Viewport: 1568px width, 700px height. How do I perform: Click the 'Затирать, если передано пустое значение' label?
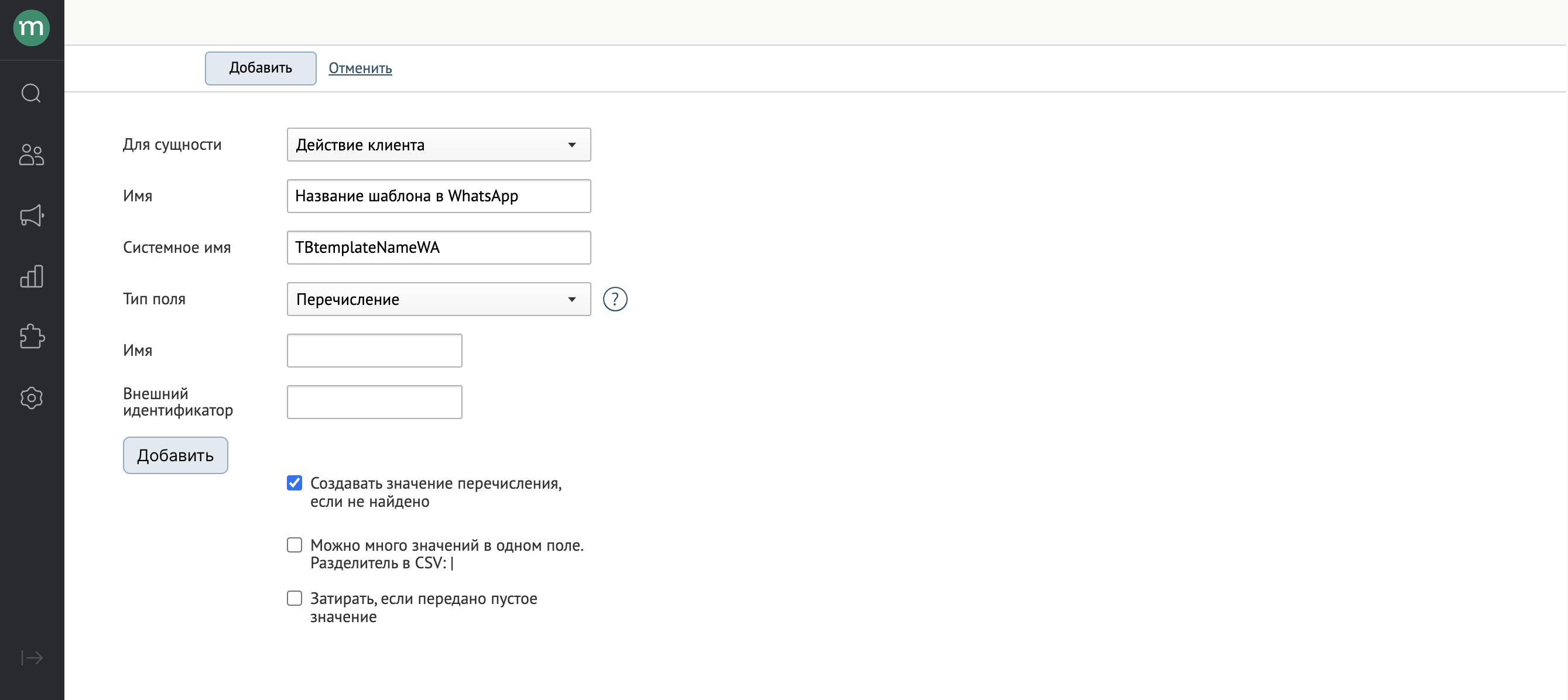[424, 608]
